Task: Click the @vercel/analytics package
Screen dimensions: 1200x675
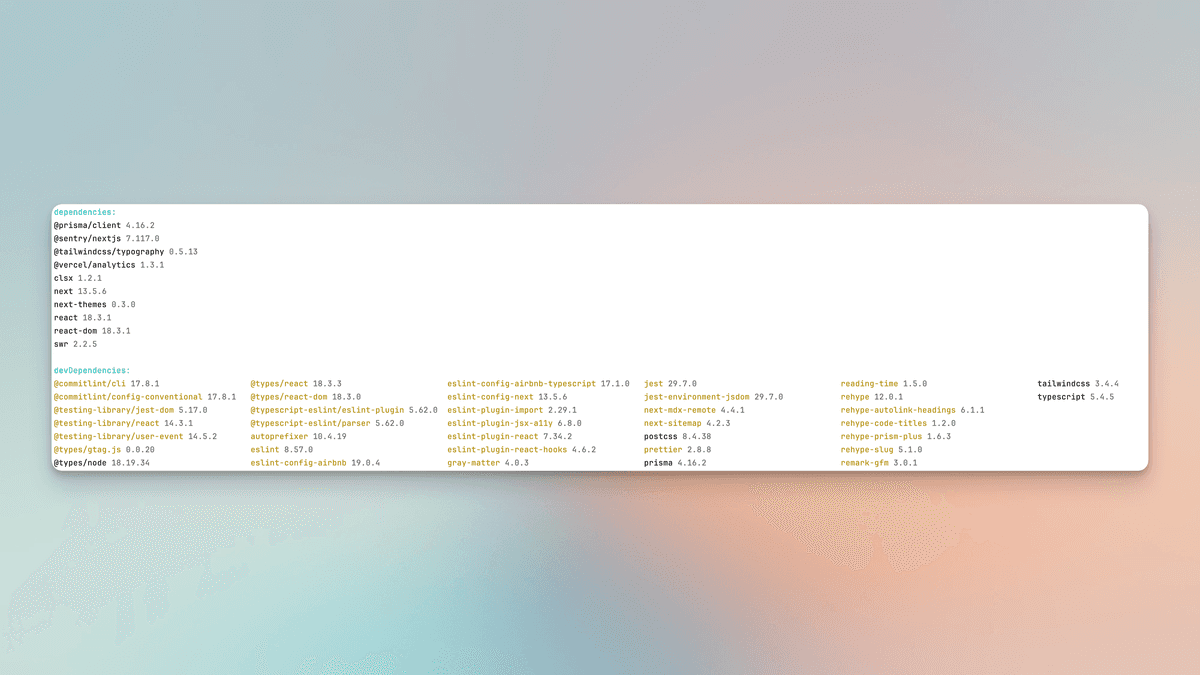Action: coord(95,265)
